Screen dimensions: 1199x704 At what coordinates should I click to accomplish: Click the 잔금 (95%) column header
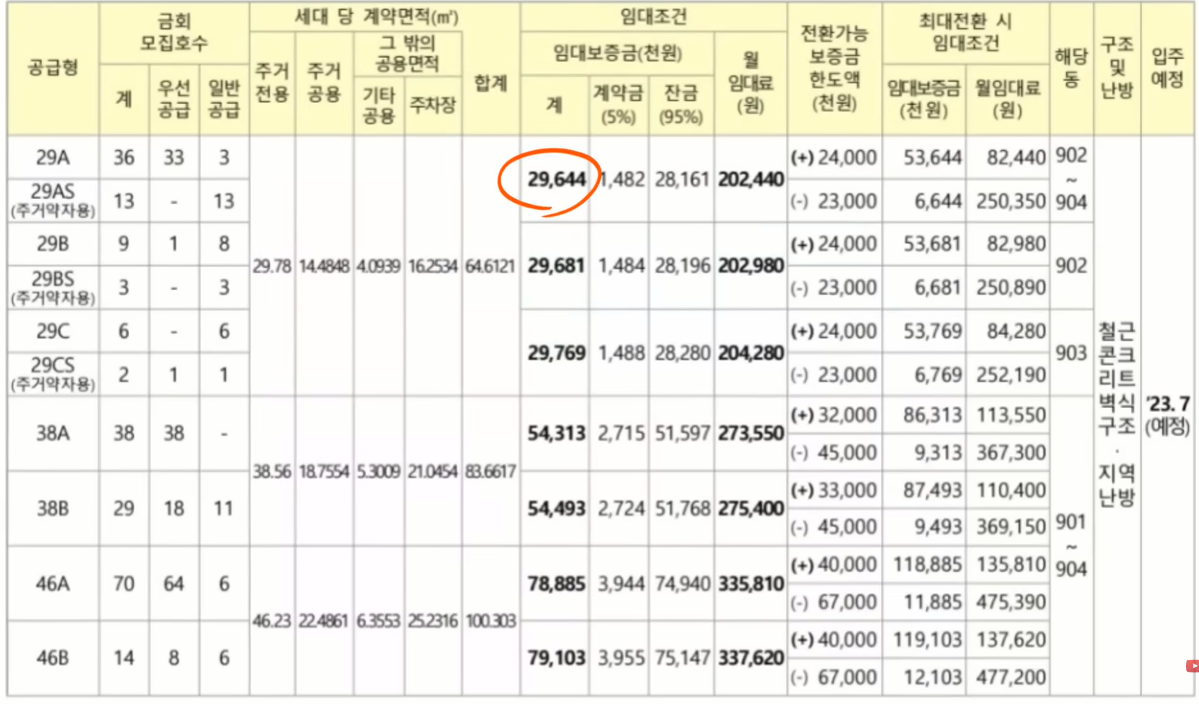point(682,100)
